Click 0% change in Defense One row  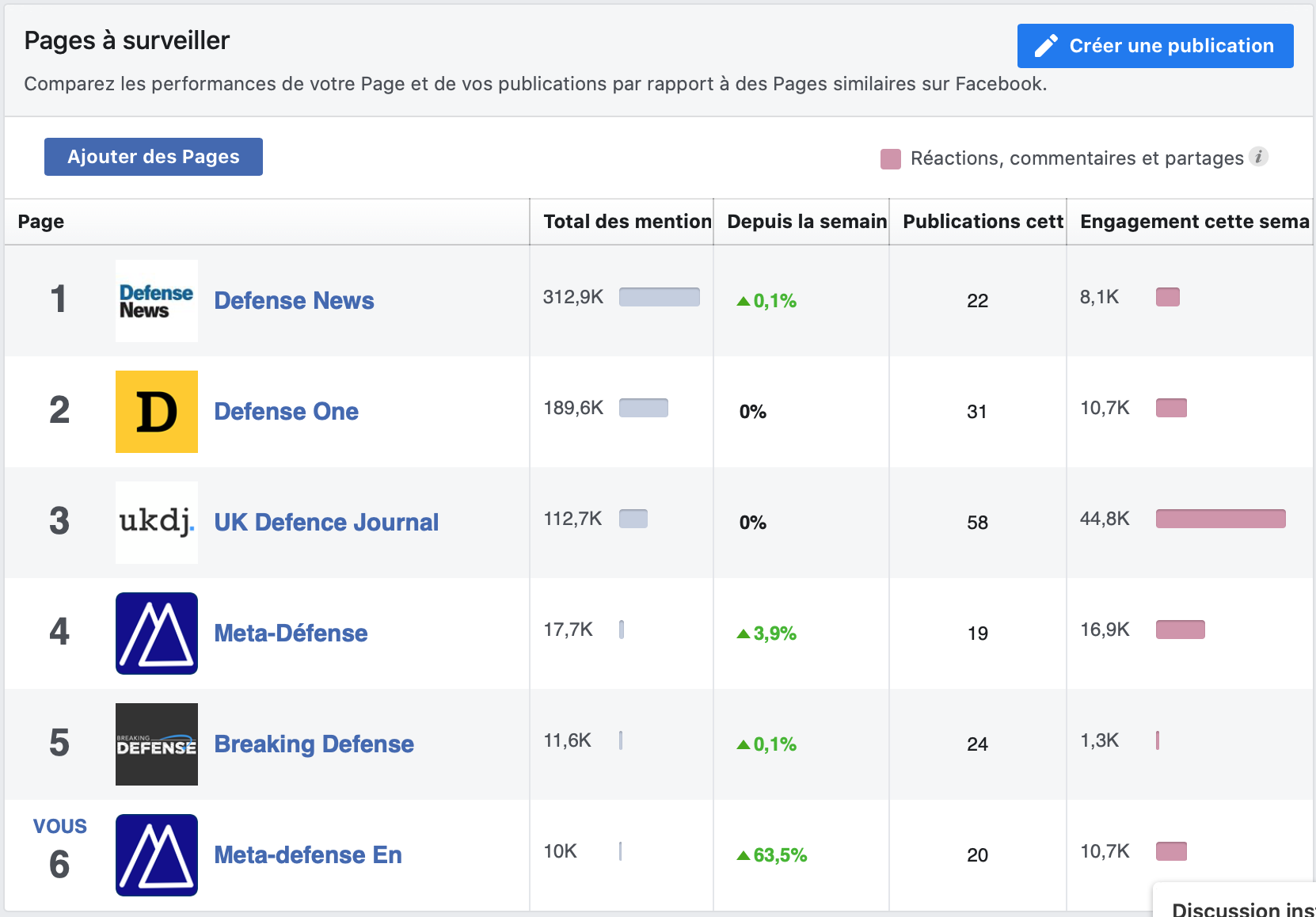[753, 412]
